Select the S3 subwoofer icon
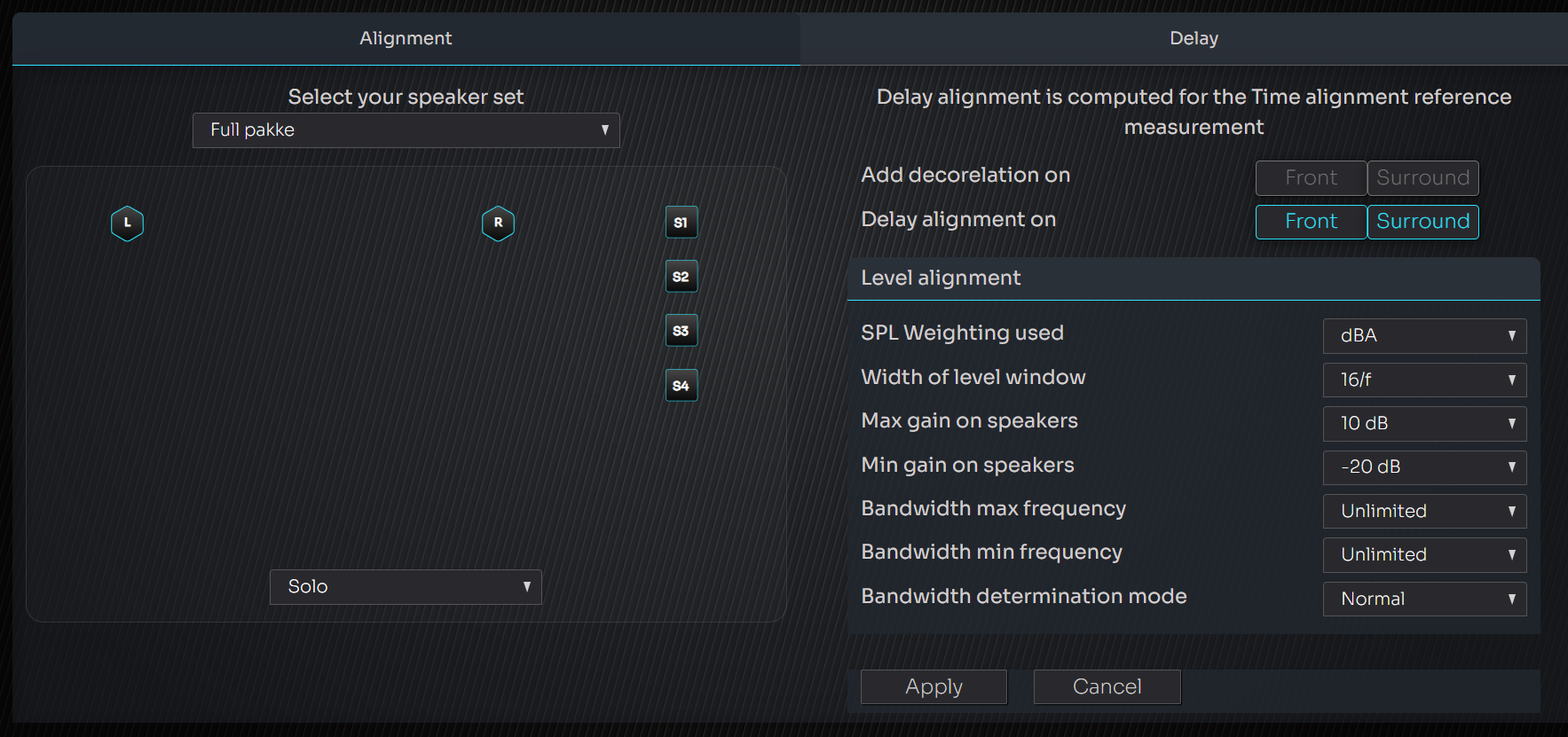Viewport: 1568px width, 737px height. pos(681,331)
